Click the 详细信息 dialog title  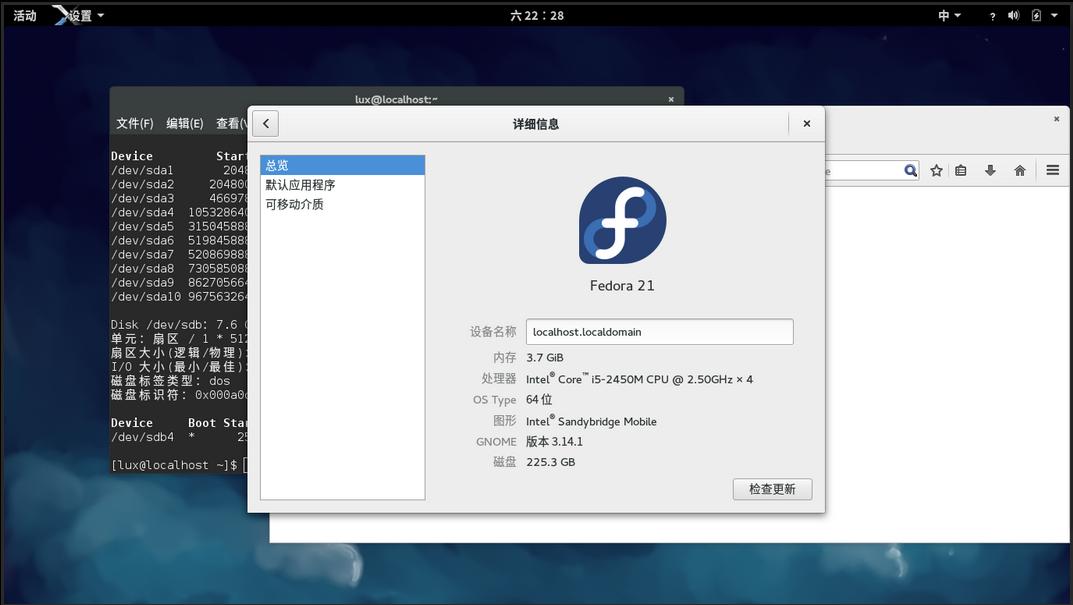(x=536, y=124)
